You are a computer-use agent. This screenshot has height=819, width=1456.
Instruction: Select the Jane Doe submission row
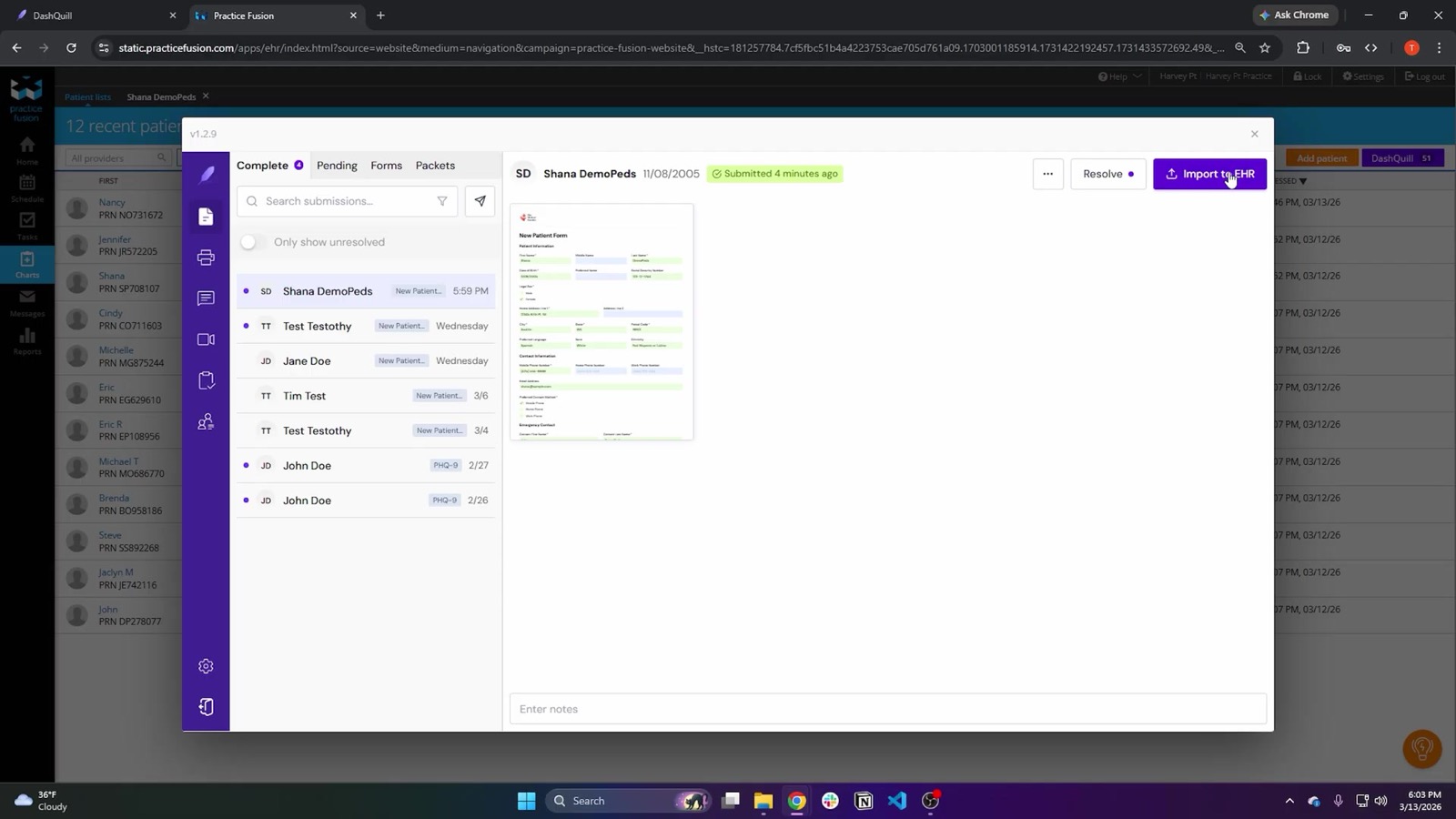[366, 361]
